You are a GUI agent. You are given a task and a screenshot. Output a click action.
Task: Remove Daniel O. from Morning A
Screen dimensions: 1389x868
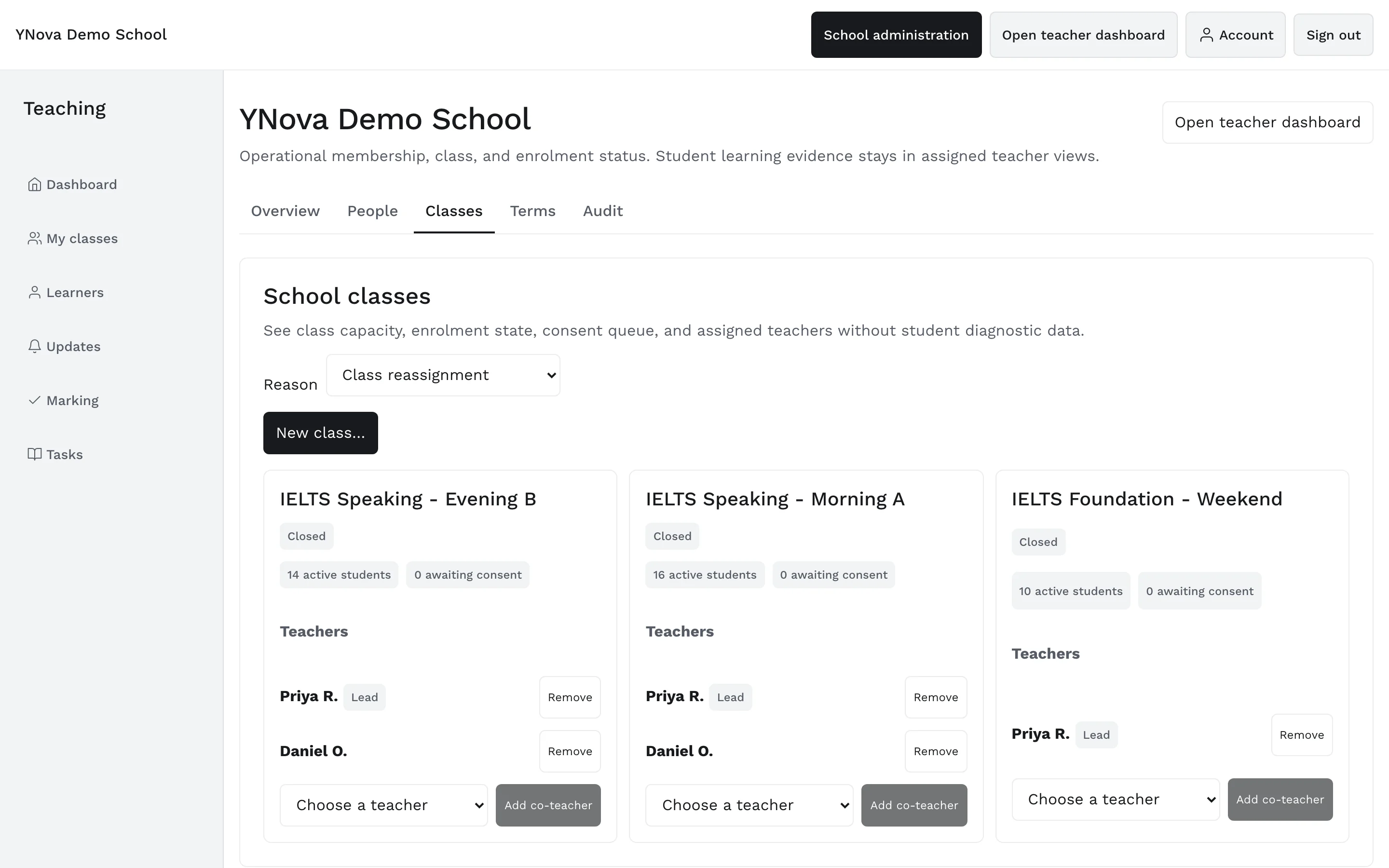point(936,751)
